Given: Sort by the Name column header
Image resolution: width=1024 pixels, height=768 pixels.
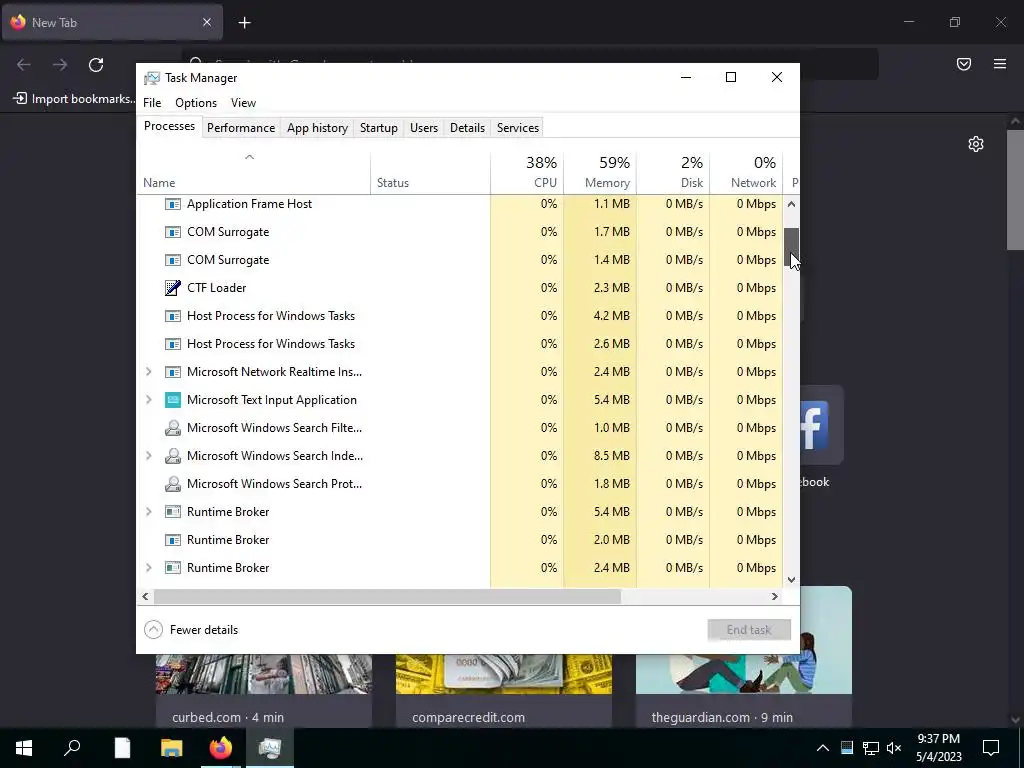Looking at the screenshot, I should click(253, 172).
